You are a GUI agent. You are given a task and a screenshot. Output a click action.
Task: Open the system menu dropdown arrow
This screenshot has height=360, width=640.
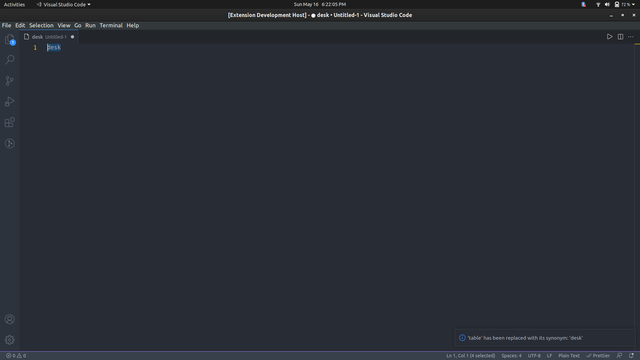[x=633, y=4]
